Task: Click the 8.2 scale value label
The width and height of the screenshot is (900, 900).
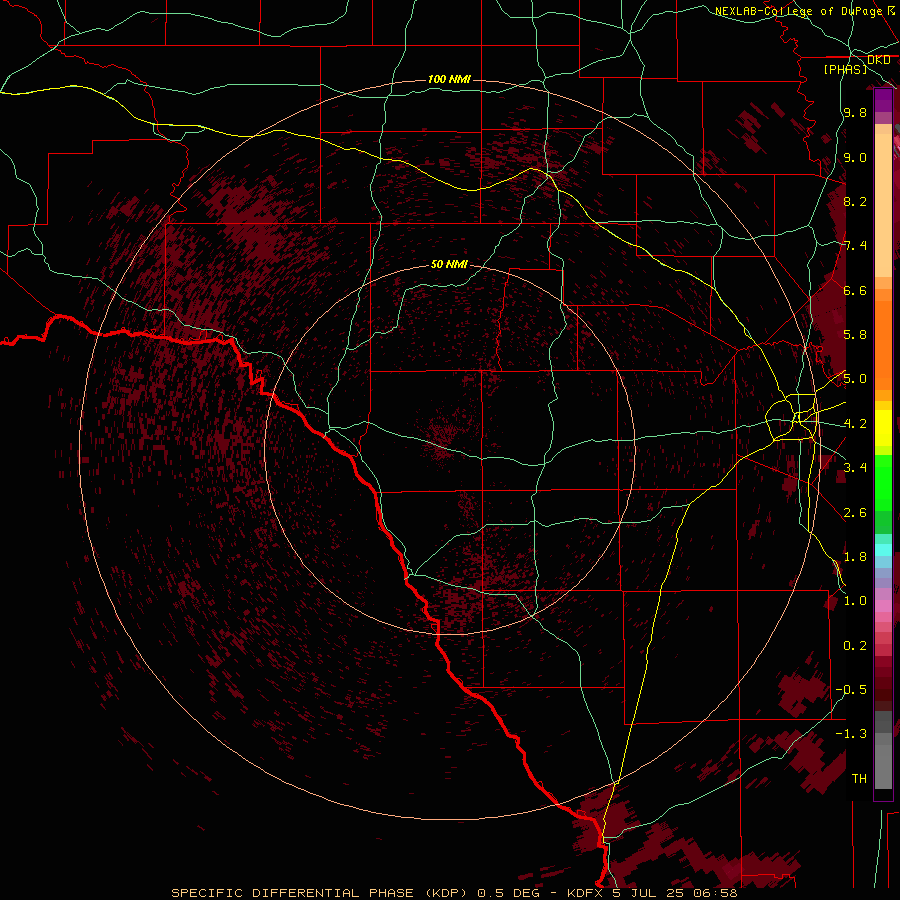Action: [855, 201]
